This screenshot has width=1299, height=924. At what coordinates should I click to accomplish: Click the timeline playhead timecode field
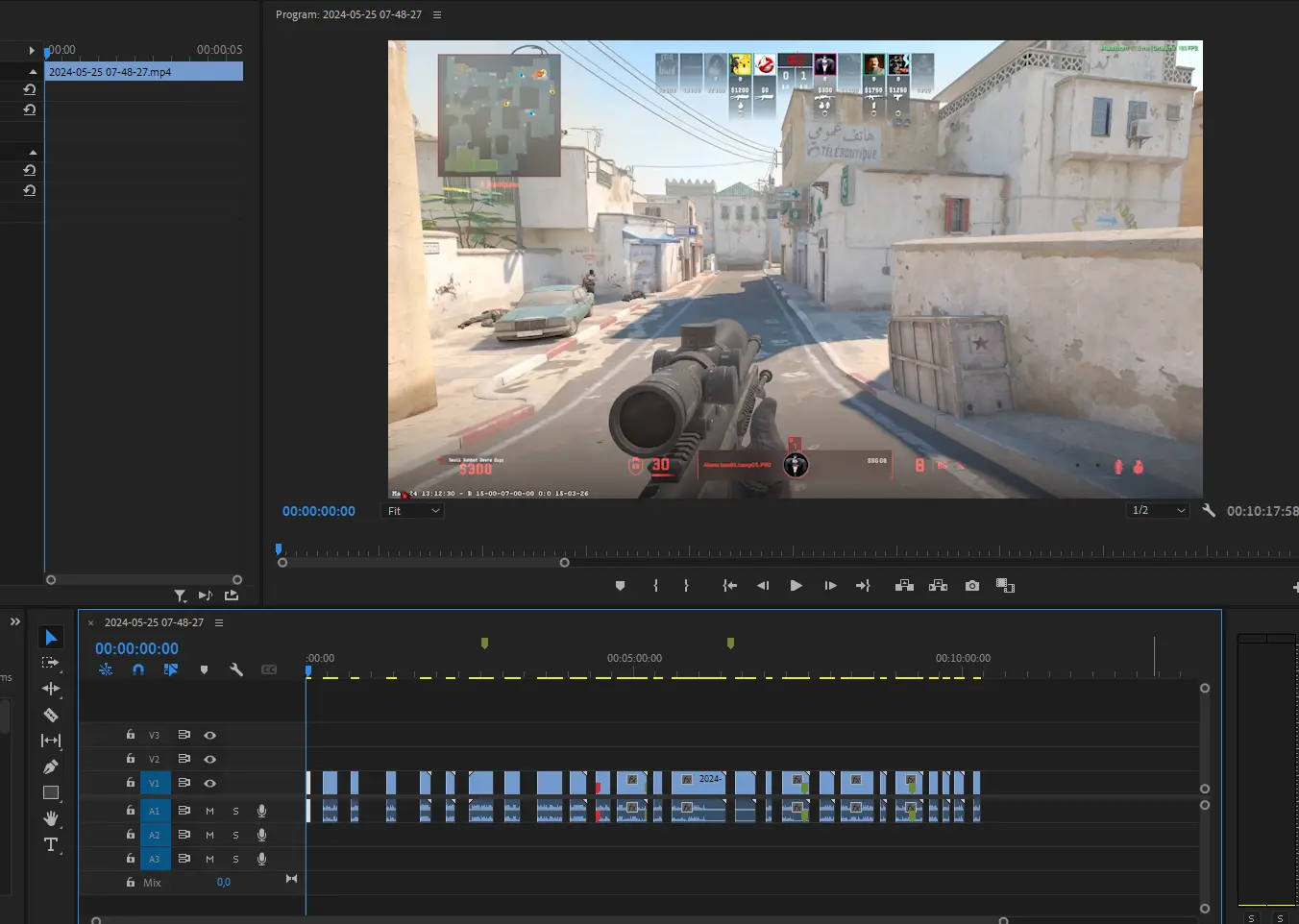point(136,648)
